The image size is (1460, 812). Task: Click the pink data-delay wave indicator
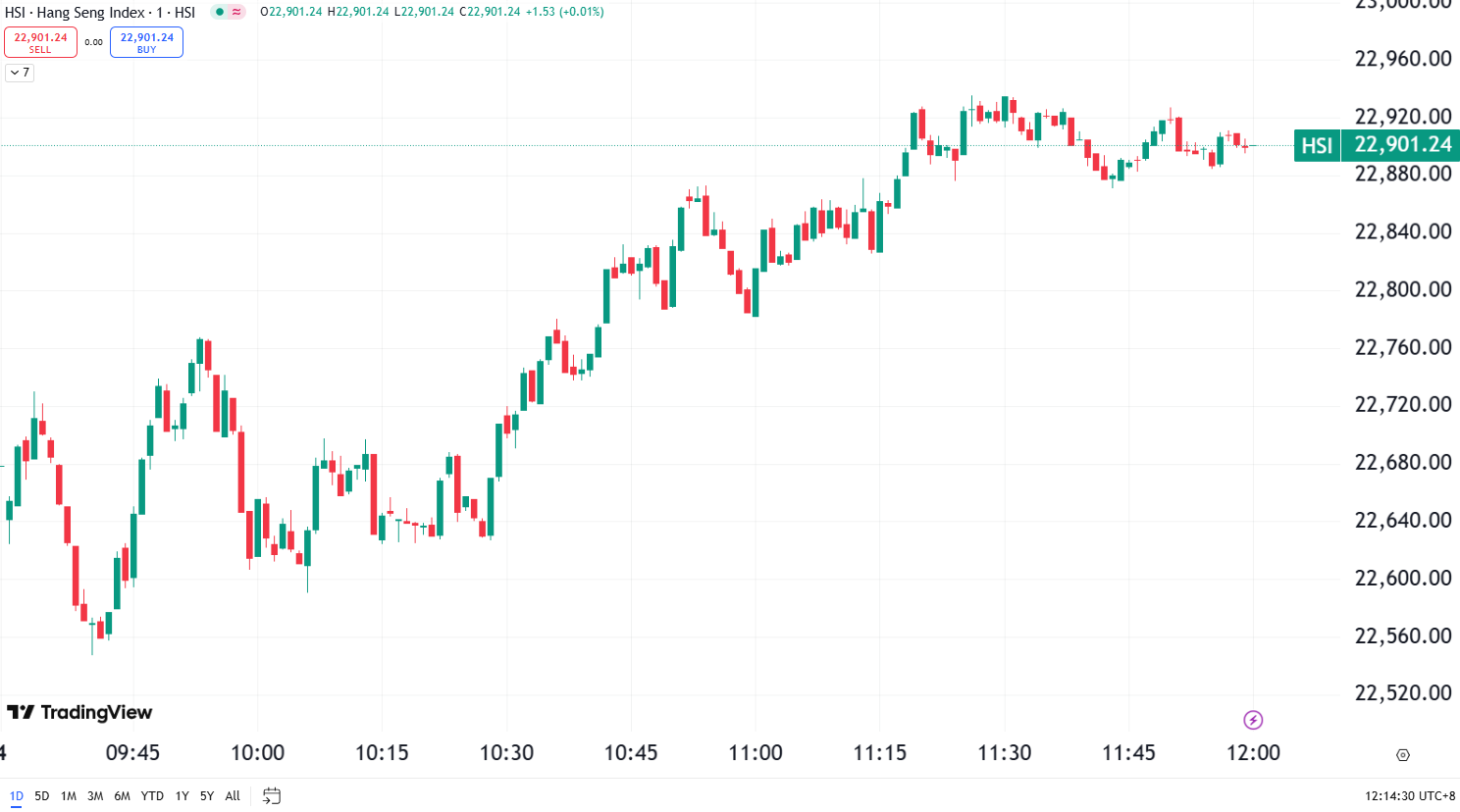tap(236, 12)
